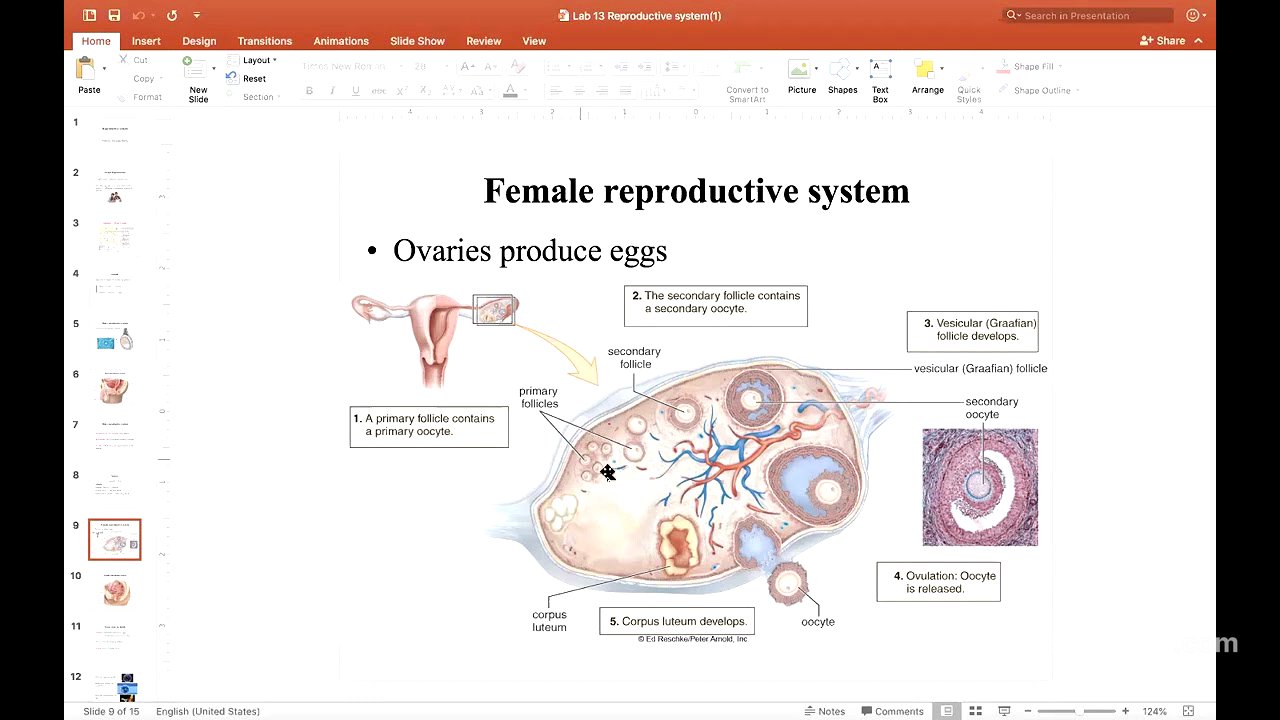Switch to Normal view icon

[946, 711]
